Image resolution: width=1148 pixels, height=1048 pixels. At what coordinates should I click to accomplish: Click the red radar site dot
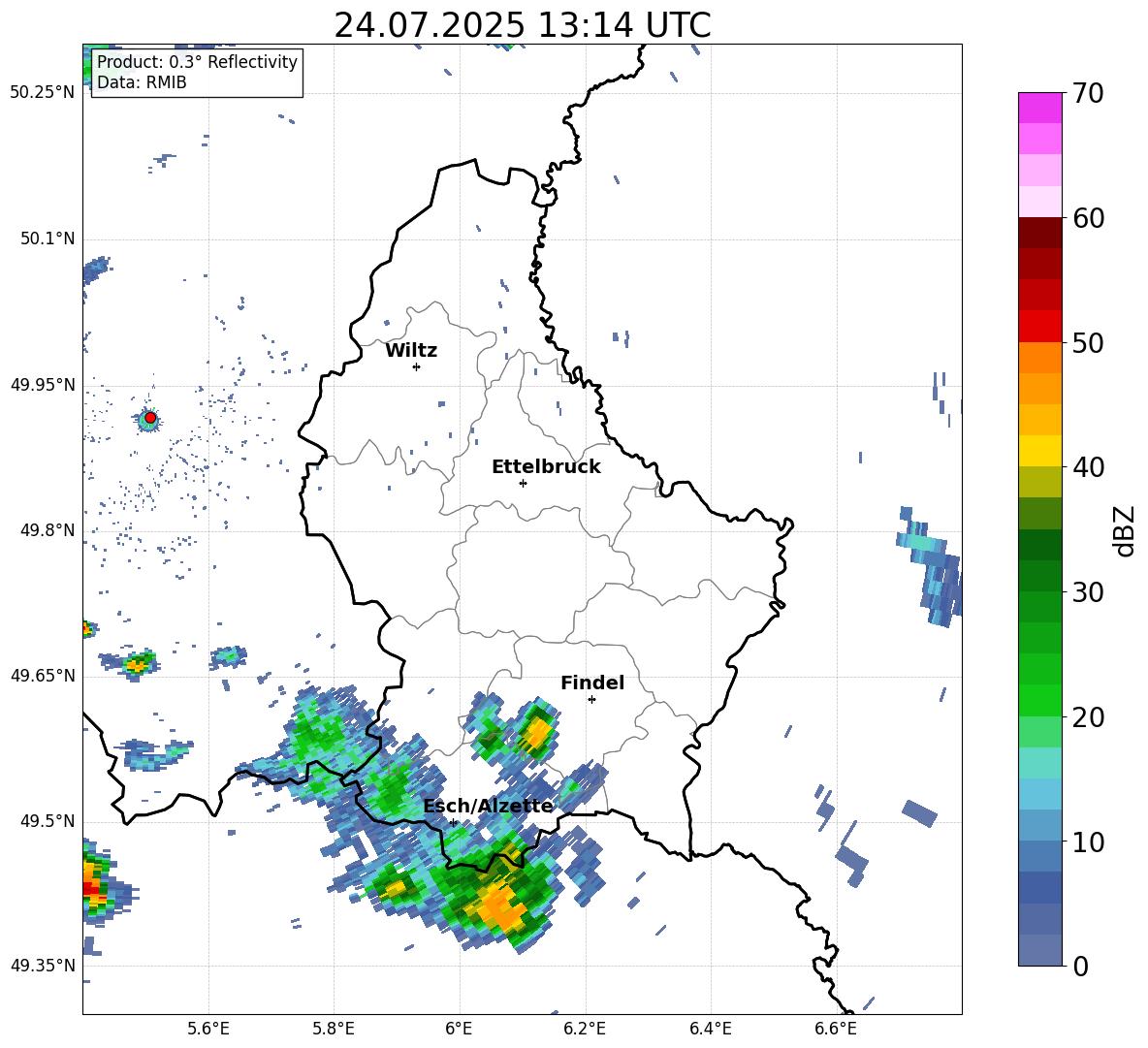[150, 418]
